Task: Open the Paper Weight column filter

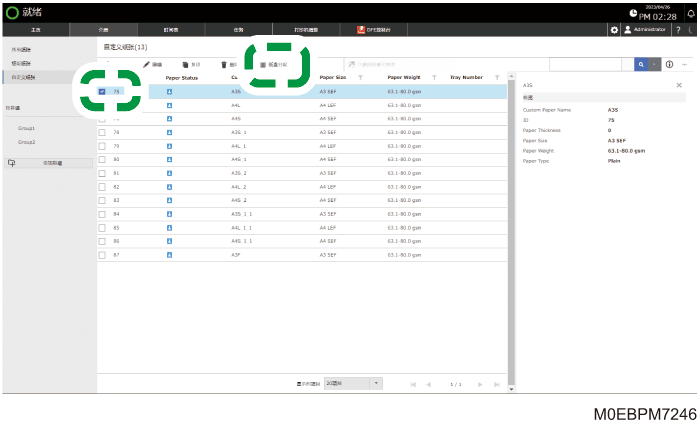Action: coord(434,78)
